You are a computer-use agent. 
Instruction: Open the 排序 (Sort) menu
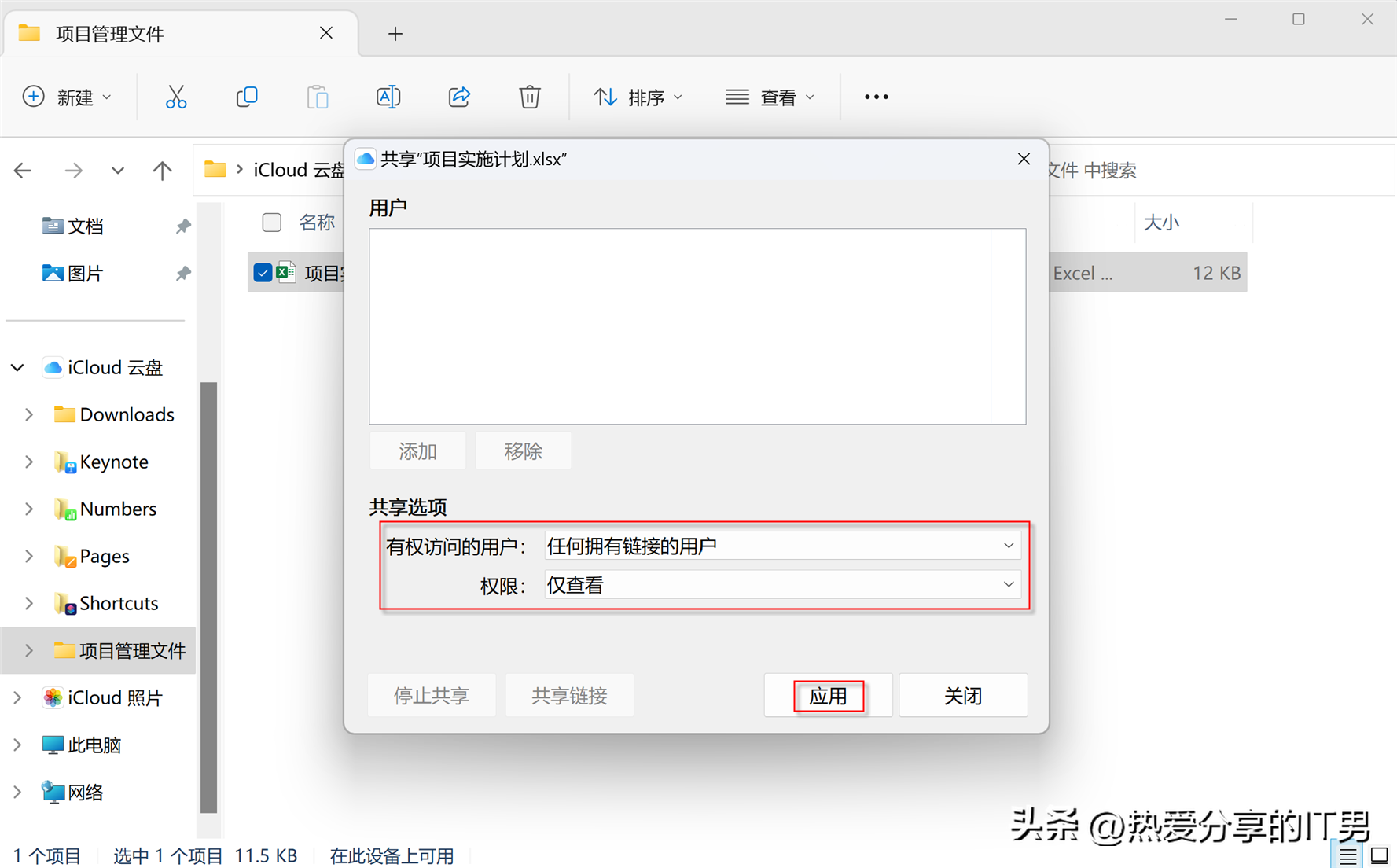point(638,97)
